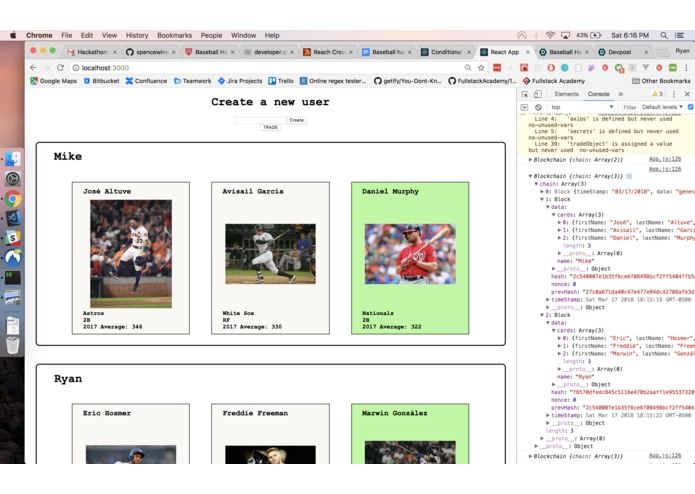695x494 pixels.
Task: Open DevTools three-dot customize menu
Action: [674, 94]
